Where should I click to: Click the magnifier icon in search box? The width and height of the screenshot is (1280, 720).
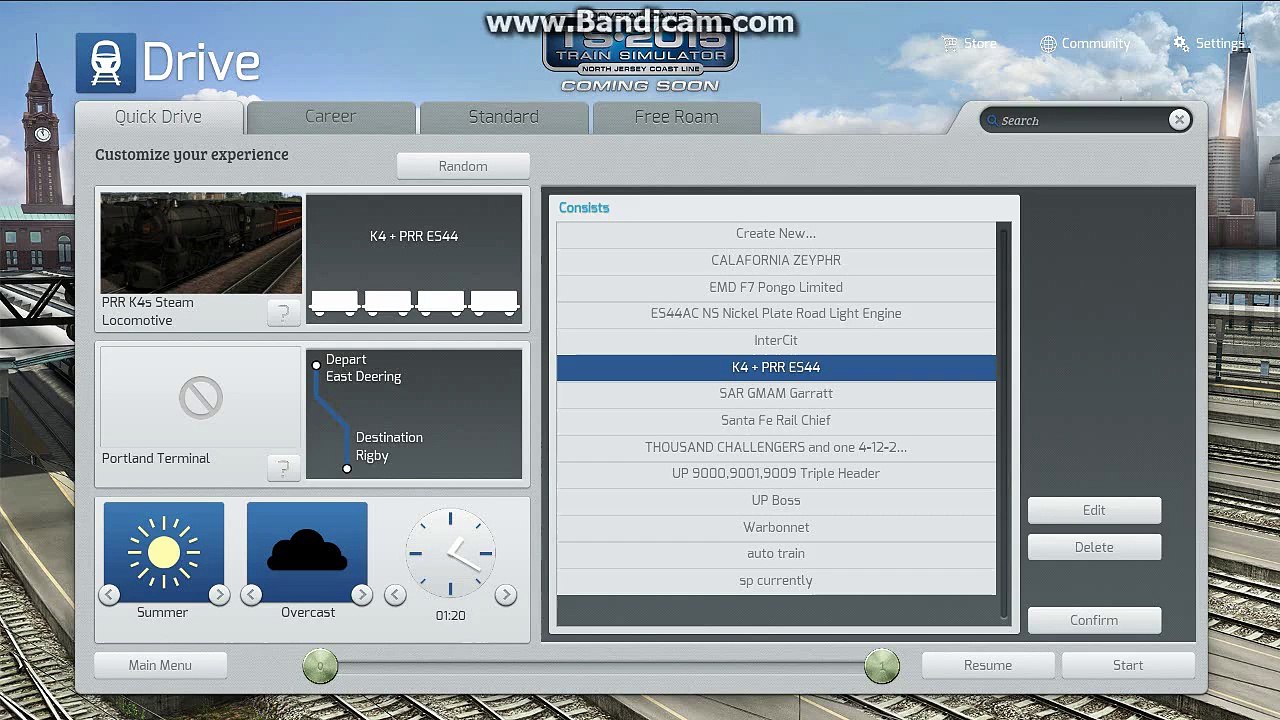coord(992,121)
